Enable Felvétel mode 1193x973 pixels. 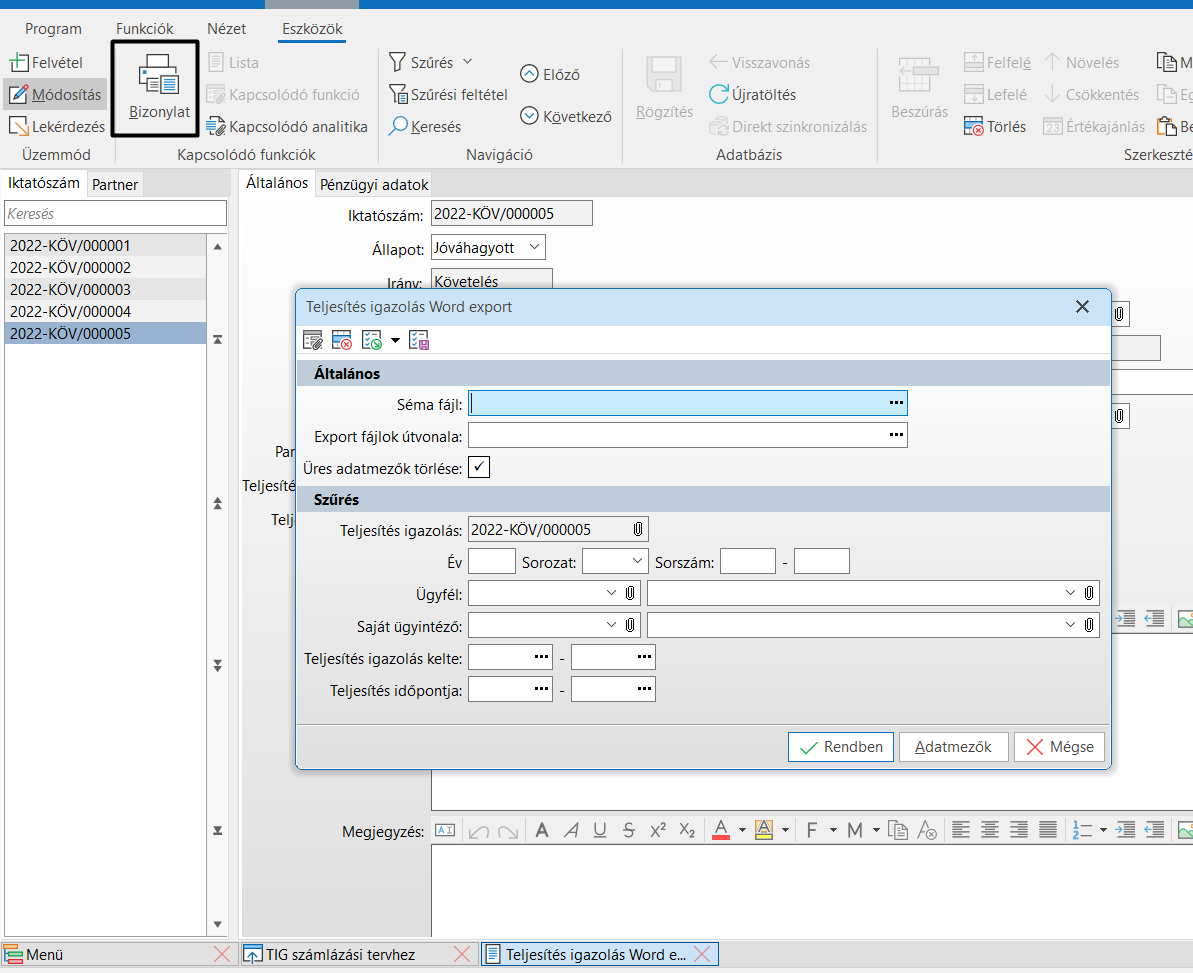click(x=47, y=63)
